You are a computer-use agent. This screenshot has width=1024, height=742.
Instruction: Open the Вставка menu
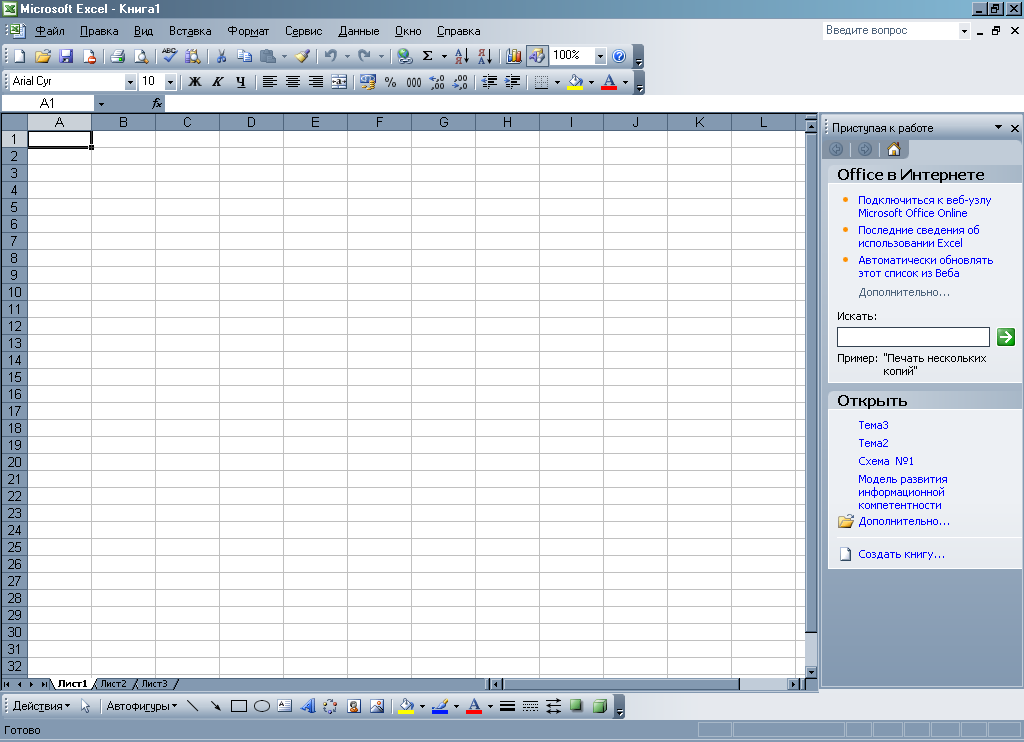click(190, 31)
